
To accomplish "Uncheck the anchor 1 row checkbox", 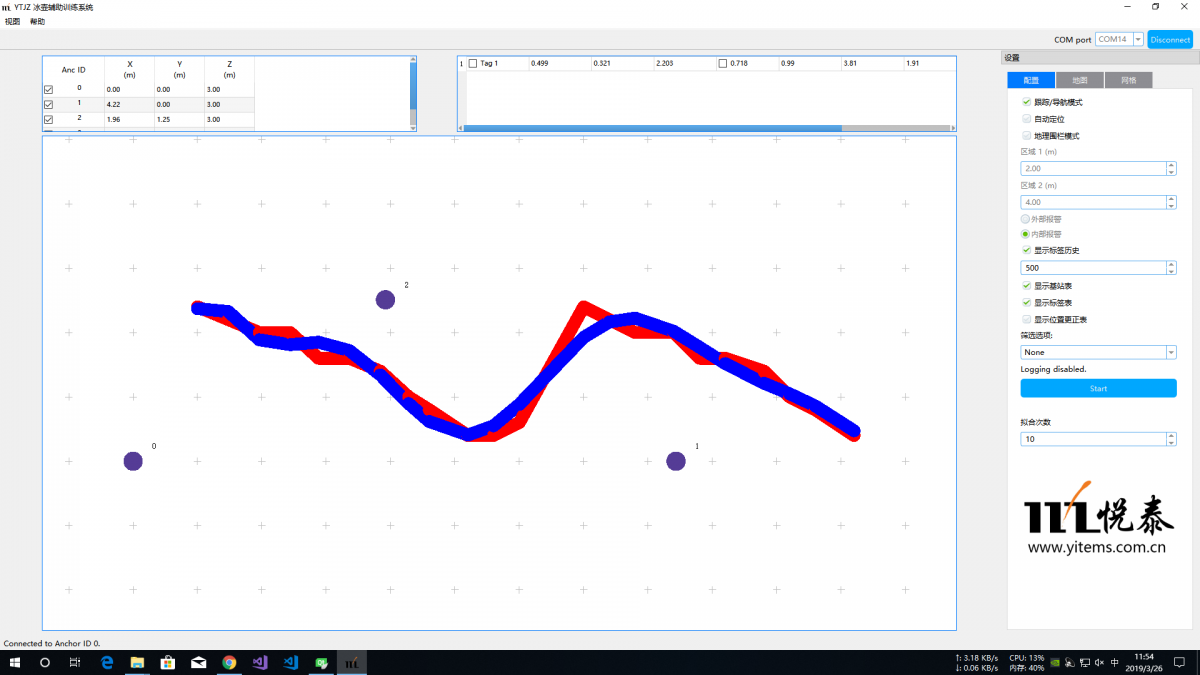I will click(x=48, y=104).
